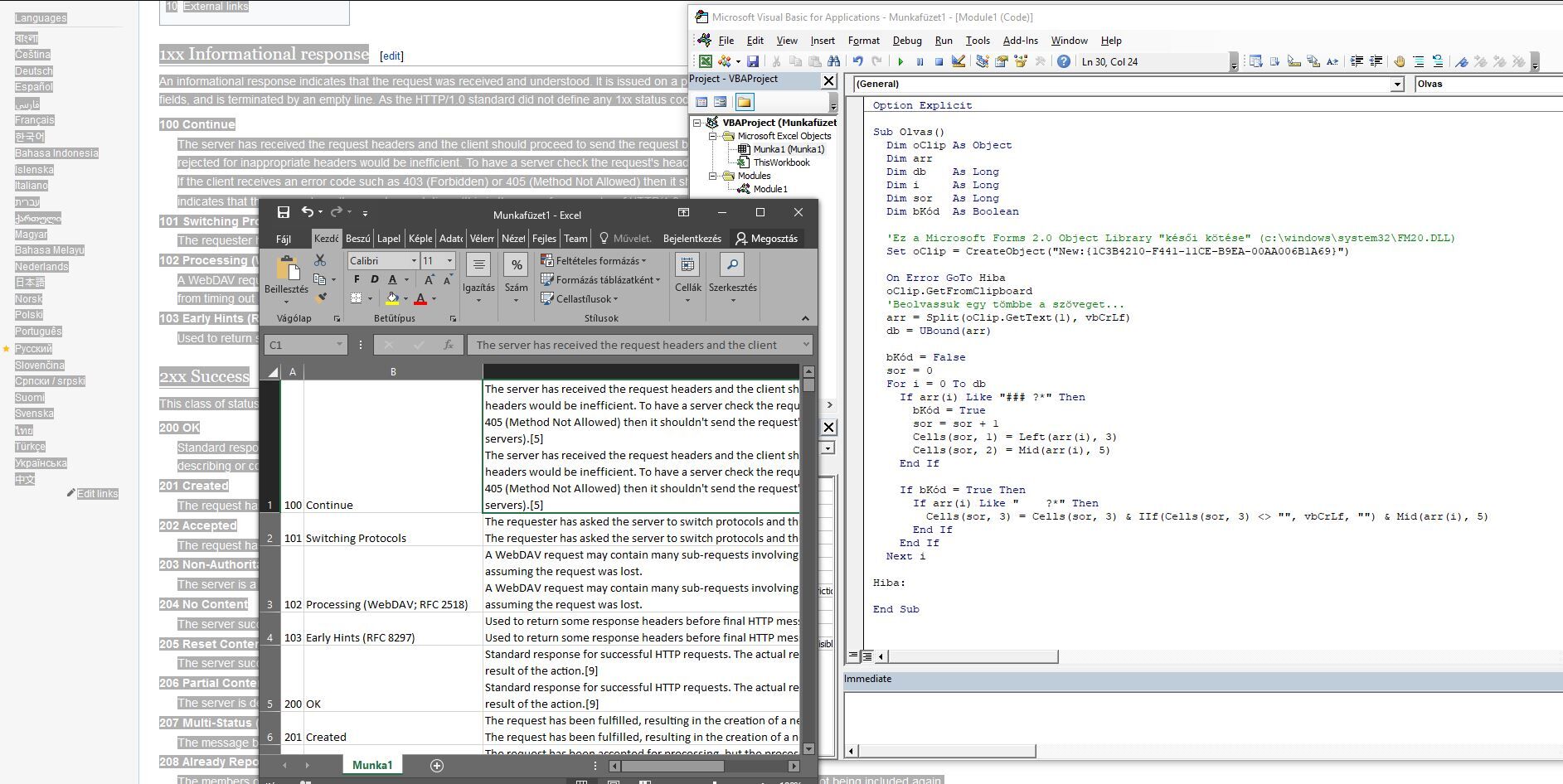This screenshot has height=784, width=1563.
Task: Click the Increase Font Size icon in Excel
Action: coord(430,280)
